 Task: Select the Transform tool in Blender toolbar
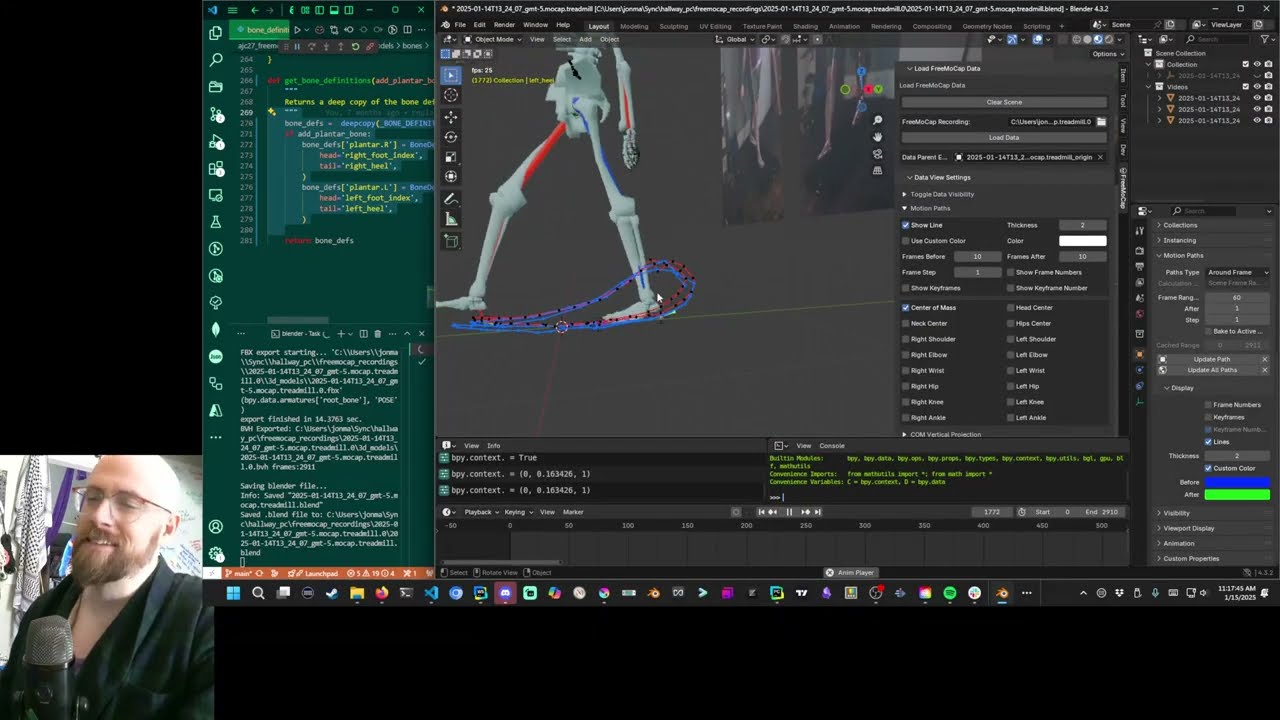click(451, 177)
